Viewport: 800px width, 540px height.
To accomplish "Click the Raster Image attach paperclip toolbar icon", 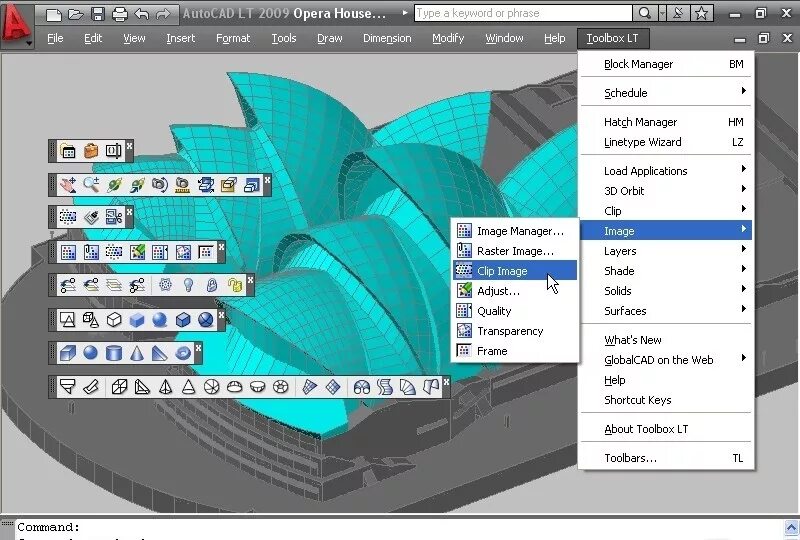I will pos(91,252).
